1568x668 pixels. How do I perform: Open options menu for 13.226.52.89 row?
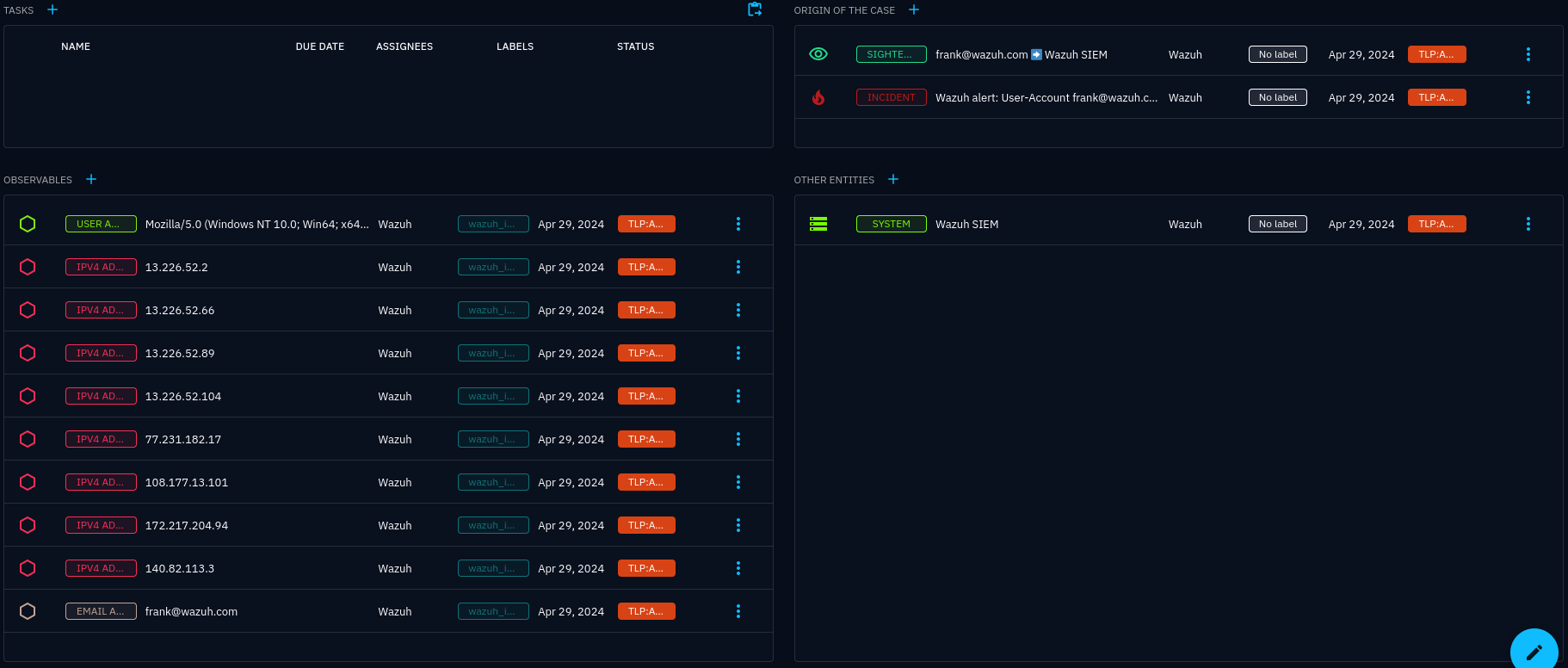pyautogui.click(x=738, y=353)
